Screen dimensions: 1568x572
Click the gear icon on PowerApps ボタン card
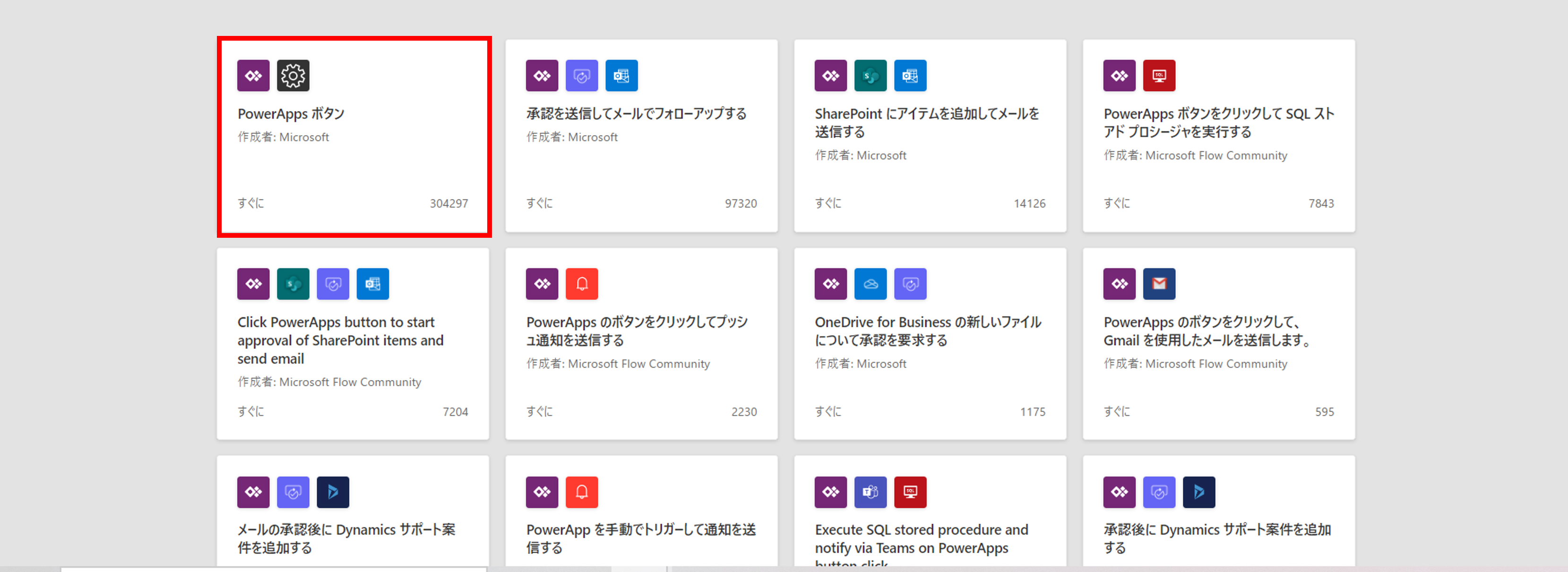point(293,76)
